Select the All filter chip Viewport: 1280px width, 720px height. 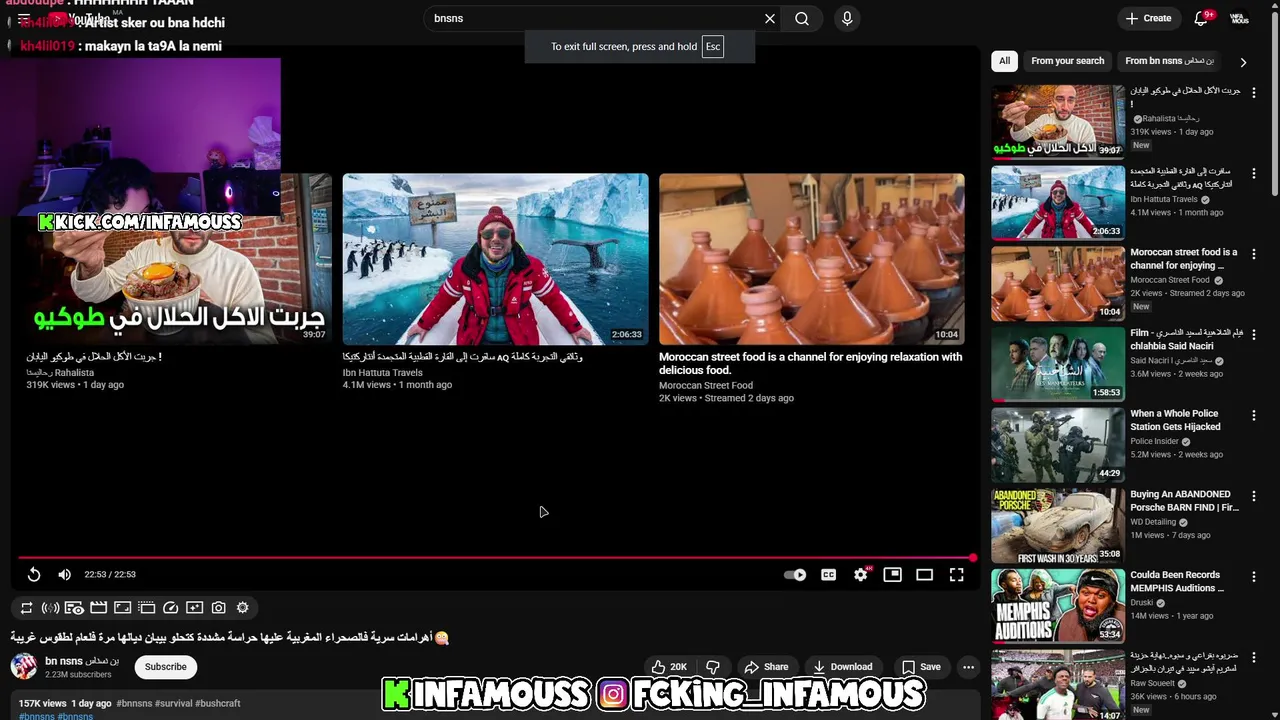[x=1004, y=61]
